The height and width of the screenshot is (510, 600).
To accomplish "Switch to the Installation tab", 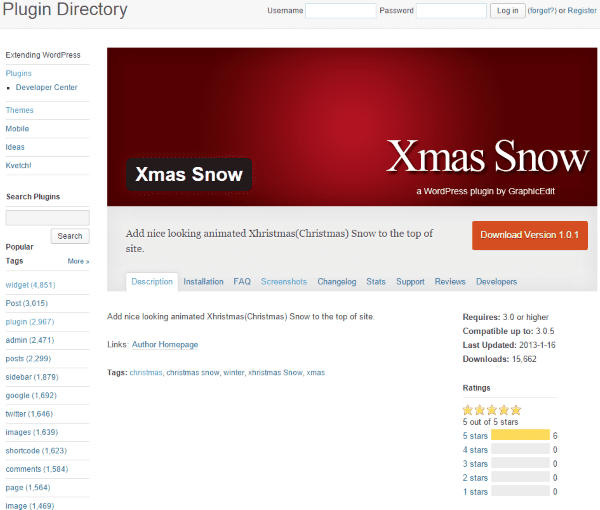I will click(x=203, y=282).
